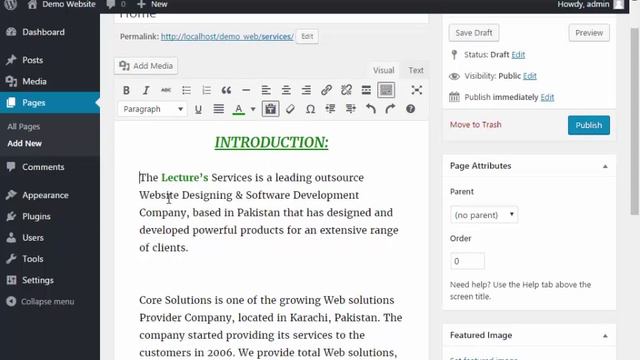This screenshot has height=360, width=640.
Task: Insert Read More tag
Action: [366, 90]
